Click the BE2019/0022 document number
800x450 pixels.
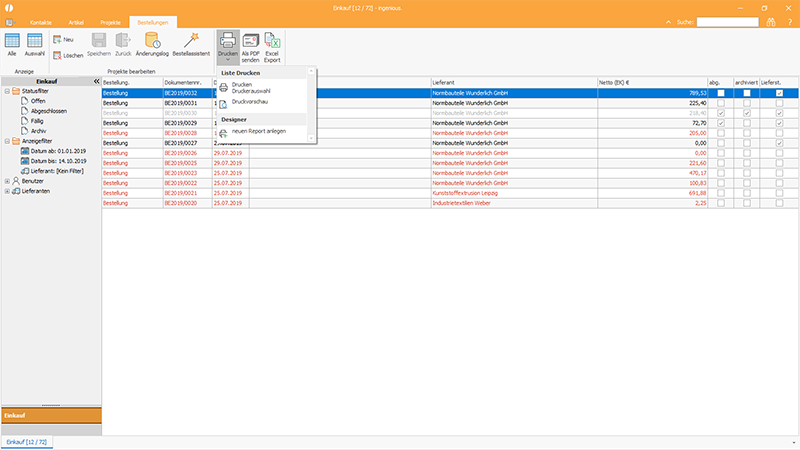(187, 183)
